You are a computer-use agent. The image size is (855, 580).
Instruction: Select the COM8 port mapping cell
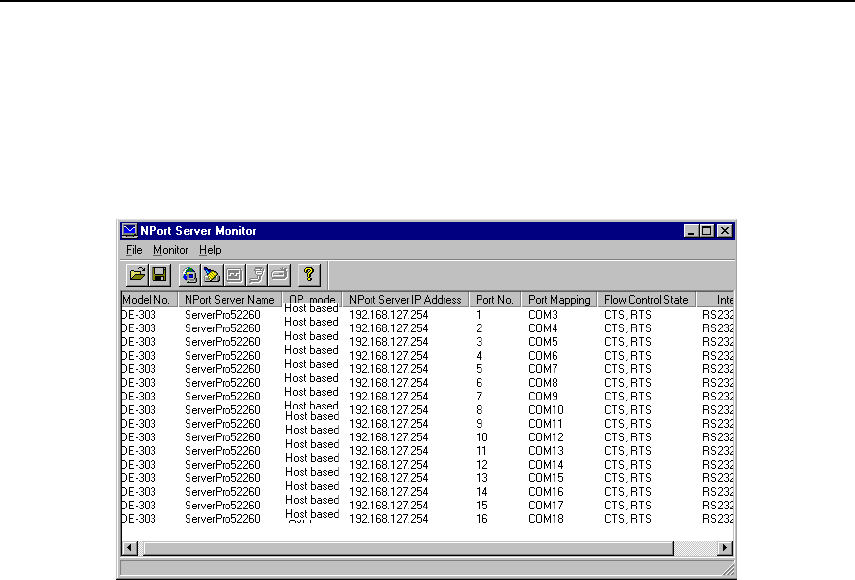tap(543, 383)
